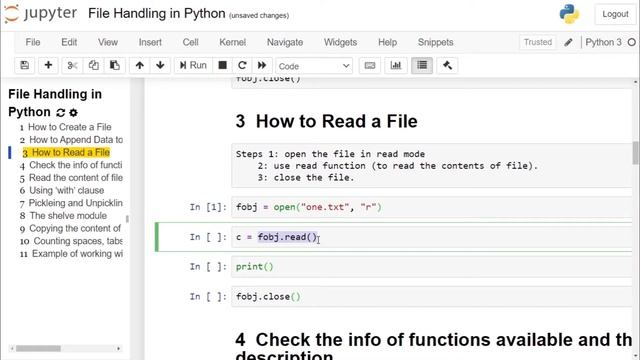
Task: Click the notebook vertical scrollbar thumb
Action: tap(636, 153)
